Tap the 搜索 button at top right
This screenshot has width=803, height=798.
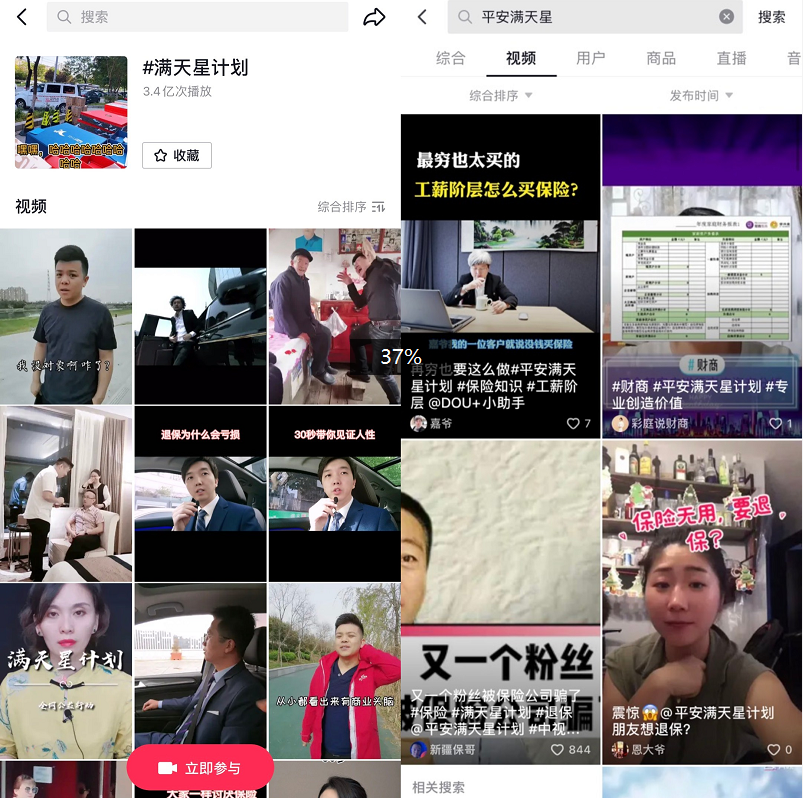coord(771,17)
